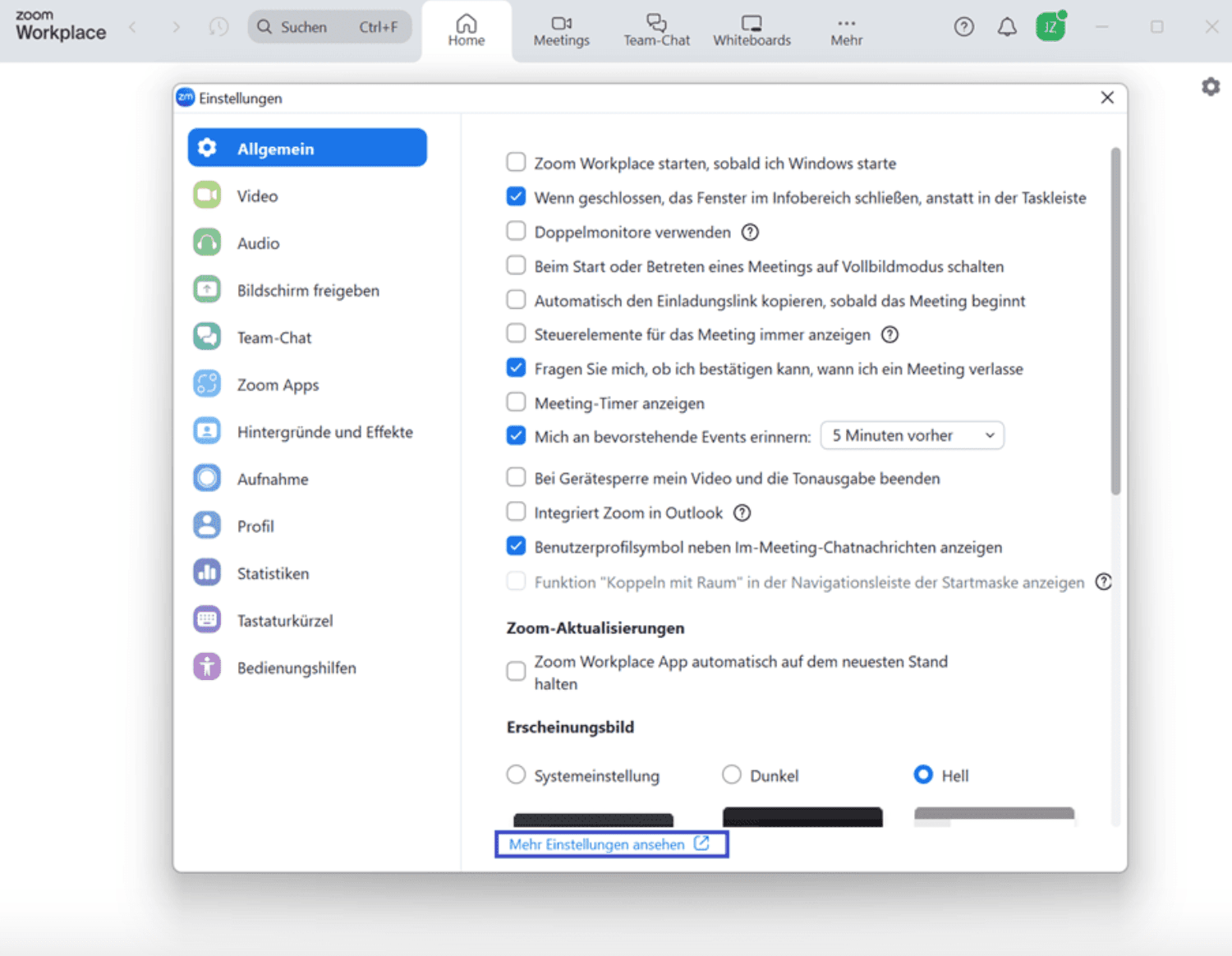Select Dunkel appearance radio button
1232x956 pixels.
(731, 774)
